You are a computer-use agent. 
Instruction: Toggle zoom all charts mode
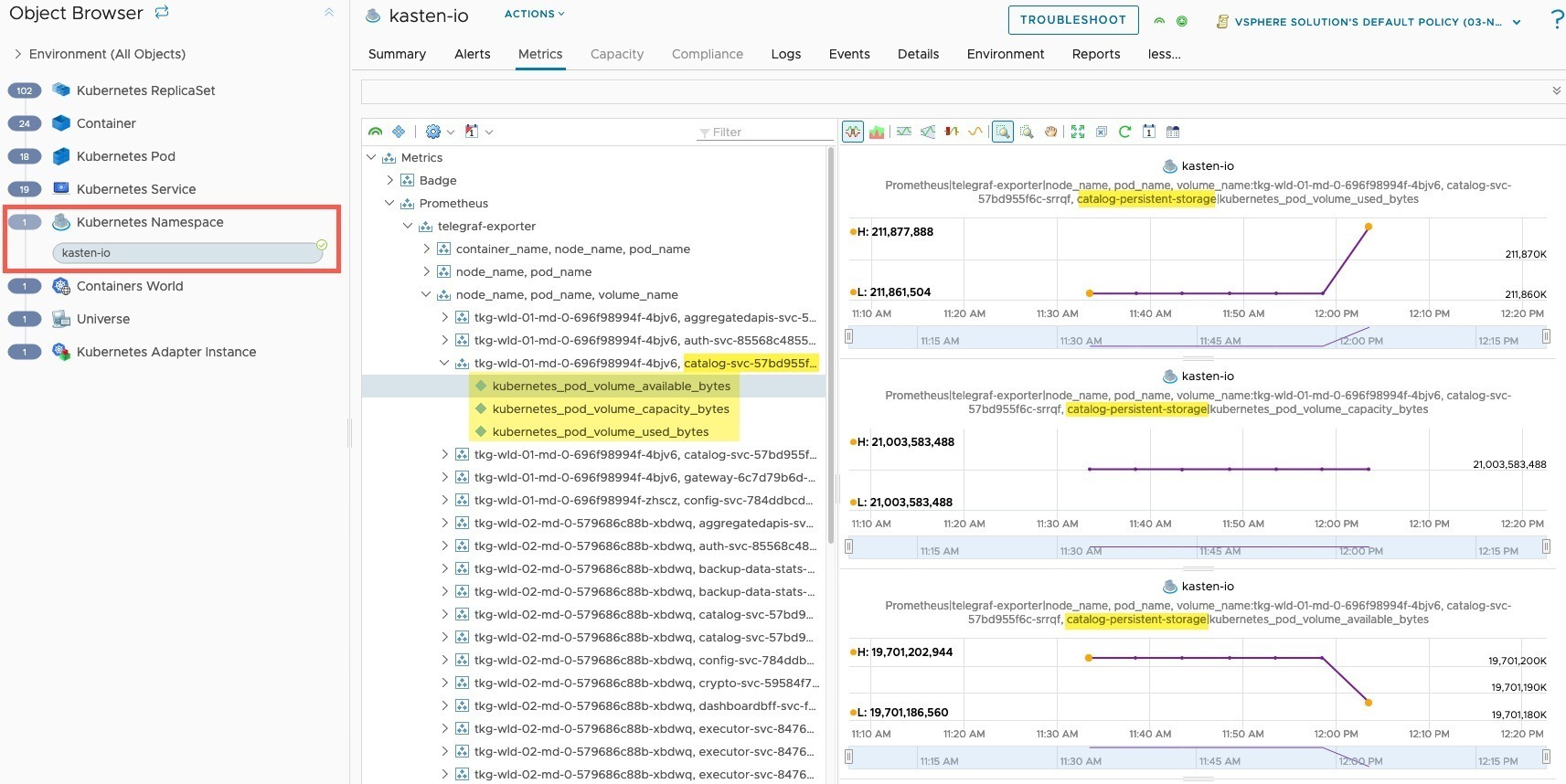[1003, 132]
